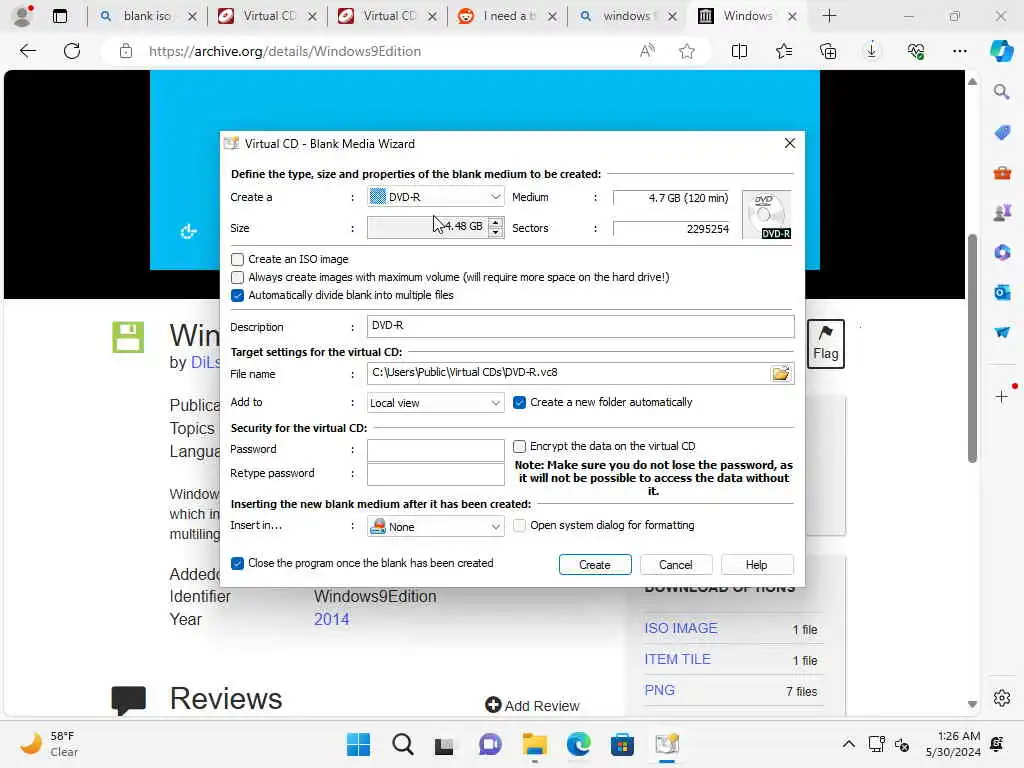Open the Copilot icon in Edge

[x=1001, y=51]
